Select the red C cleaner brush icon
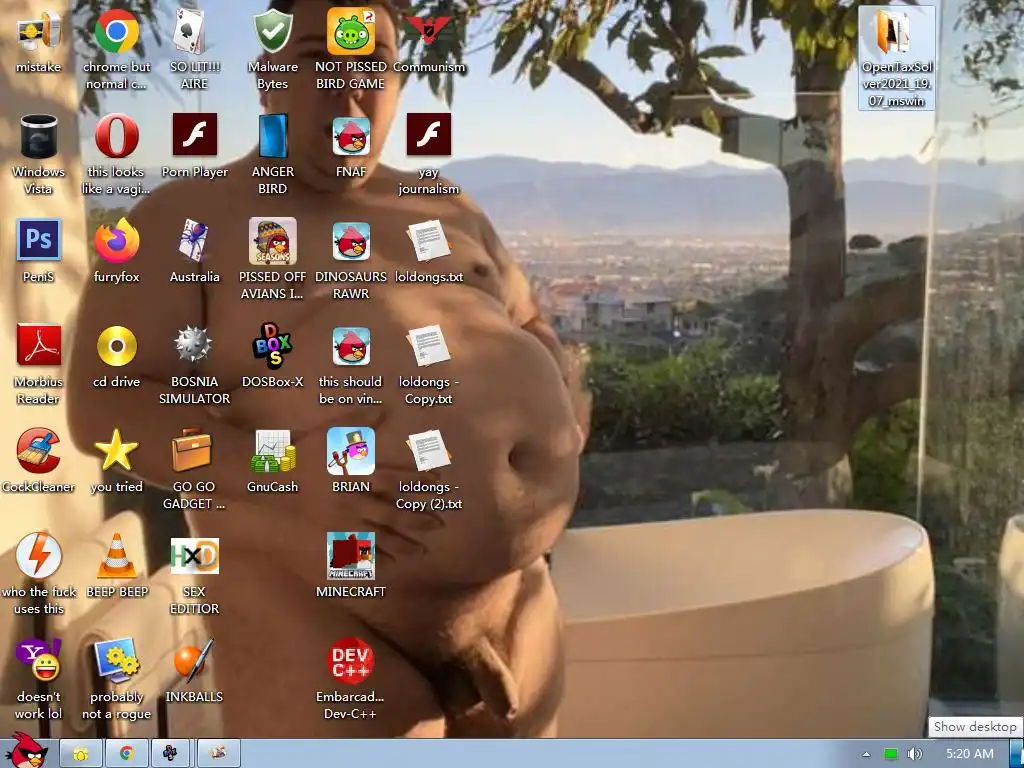Viewport: 1024px width, 768px height. (38, 461)
